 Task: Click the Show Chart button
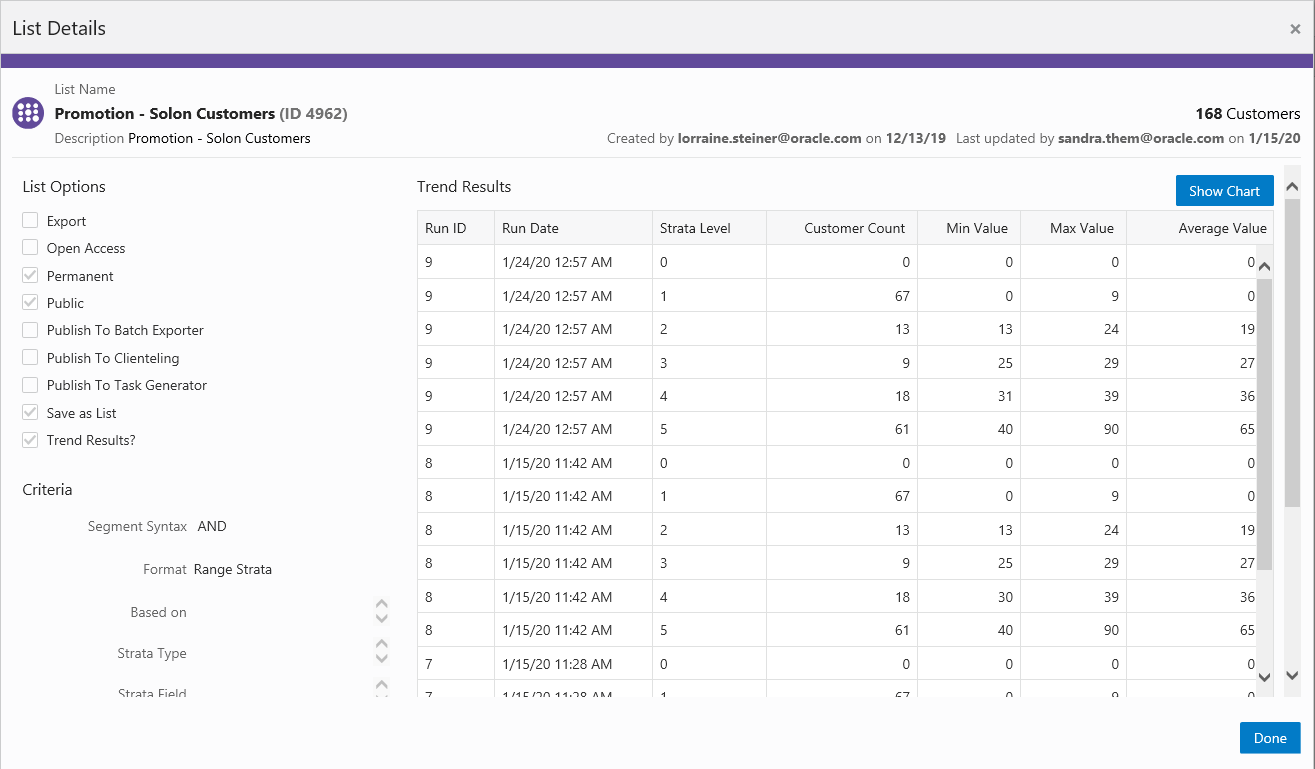[x=1224, y=191]
